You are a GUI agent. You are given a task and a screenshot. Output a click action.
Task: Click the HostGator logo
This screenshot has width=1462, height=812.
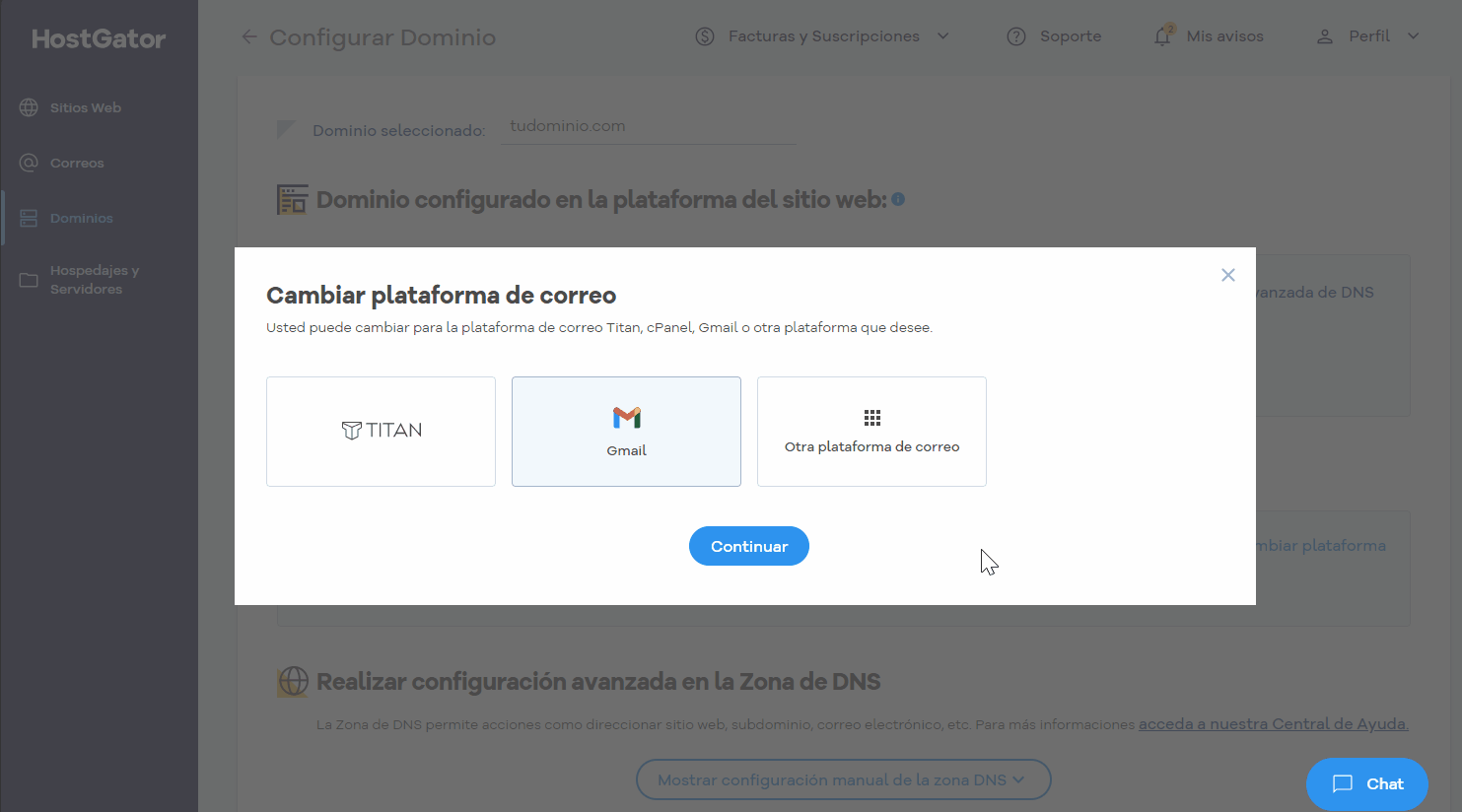(x=99, y=38)
